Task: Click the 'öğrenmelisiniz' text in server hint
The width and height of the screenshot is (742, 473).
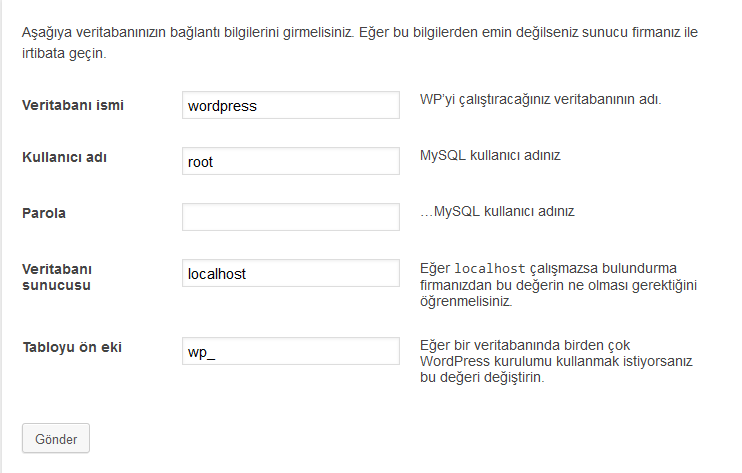Action: 466,301
